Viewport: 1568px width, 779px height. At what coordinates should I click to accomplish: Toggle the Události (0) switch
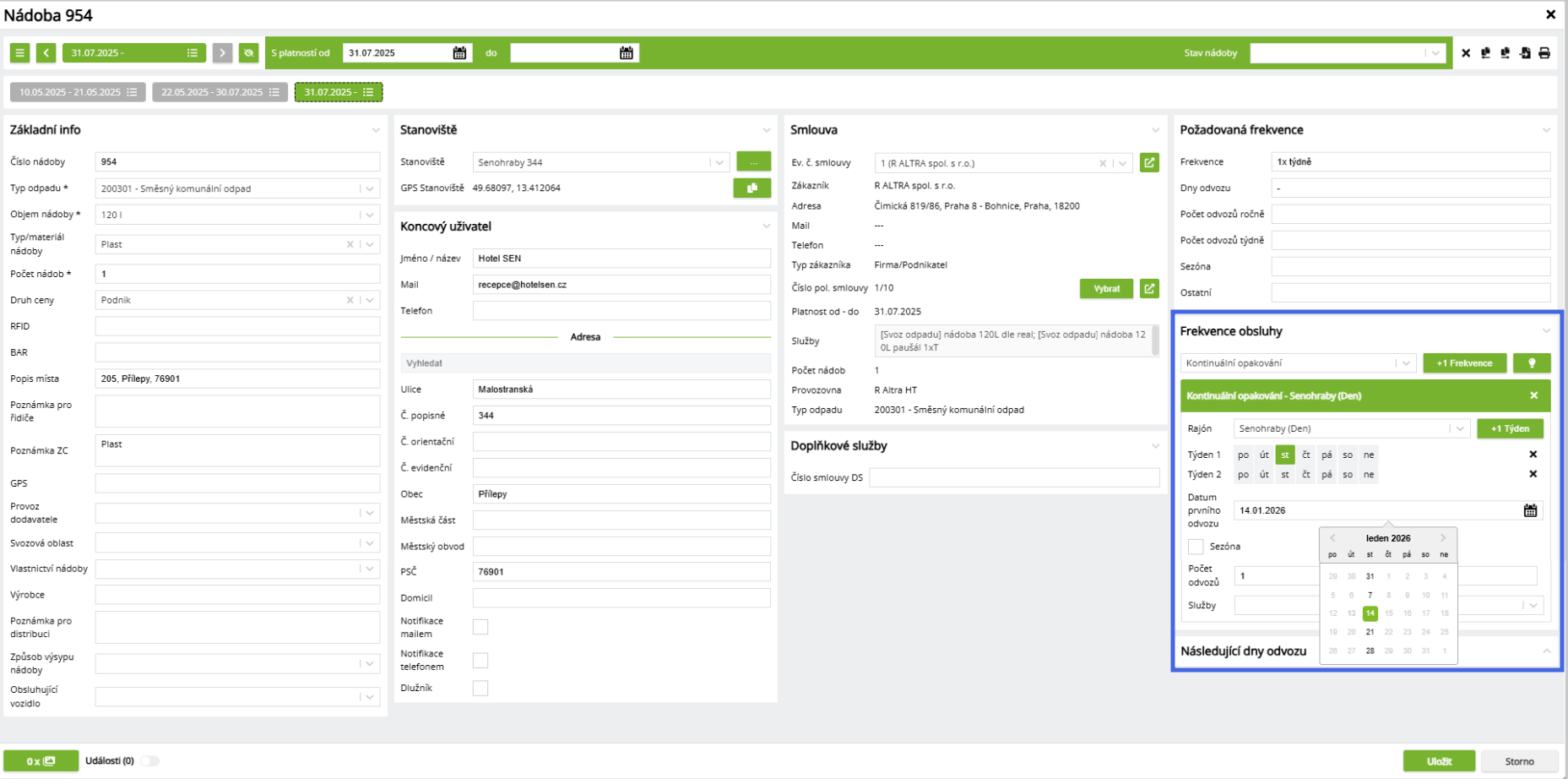tap(149, 761)
